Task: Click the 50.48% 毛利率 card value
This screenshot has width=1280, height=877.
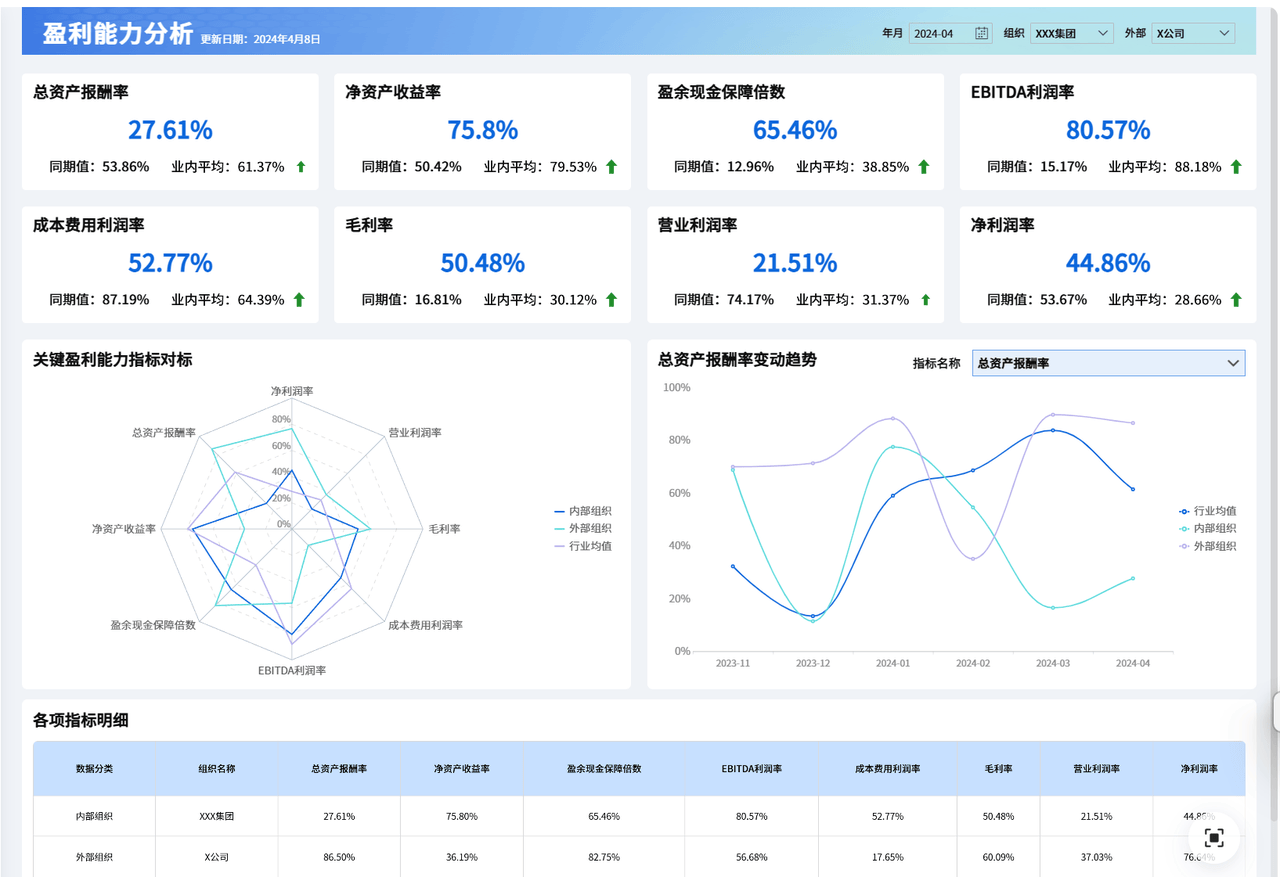Action: coord(482,263)
